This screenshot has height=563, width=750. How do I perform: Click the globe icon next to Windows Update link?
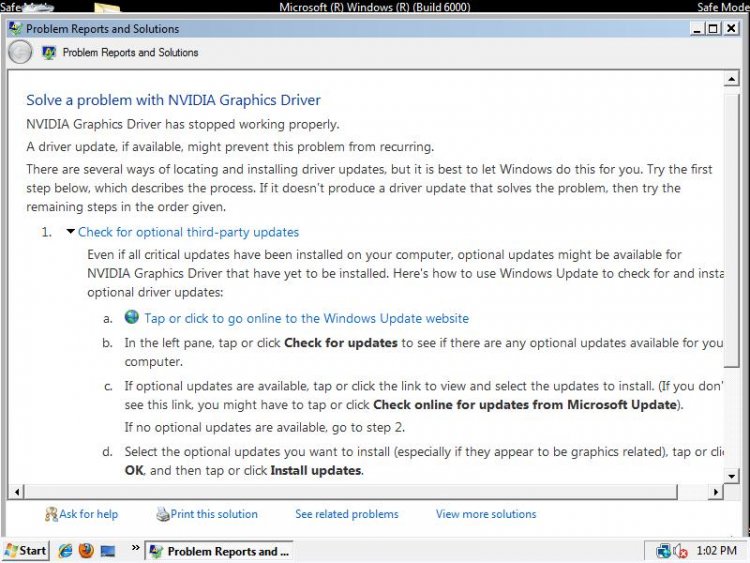point(132,317)
